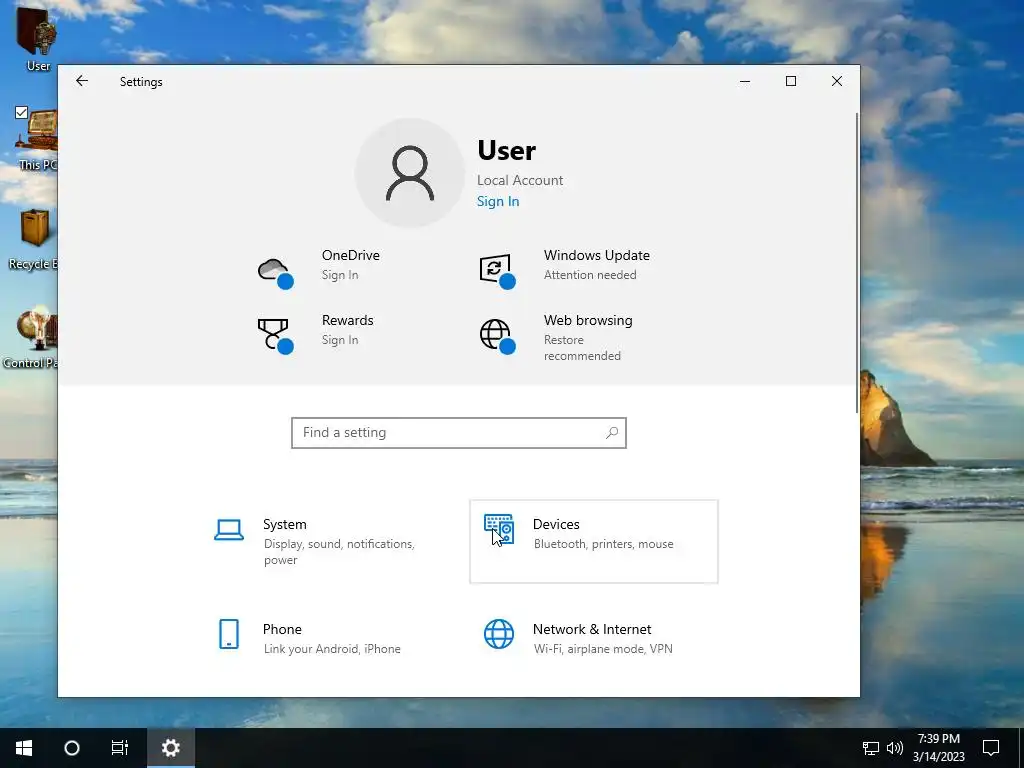Open the network tray icon

click(871, 748)
